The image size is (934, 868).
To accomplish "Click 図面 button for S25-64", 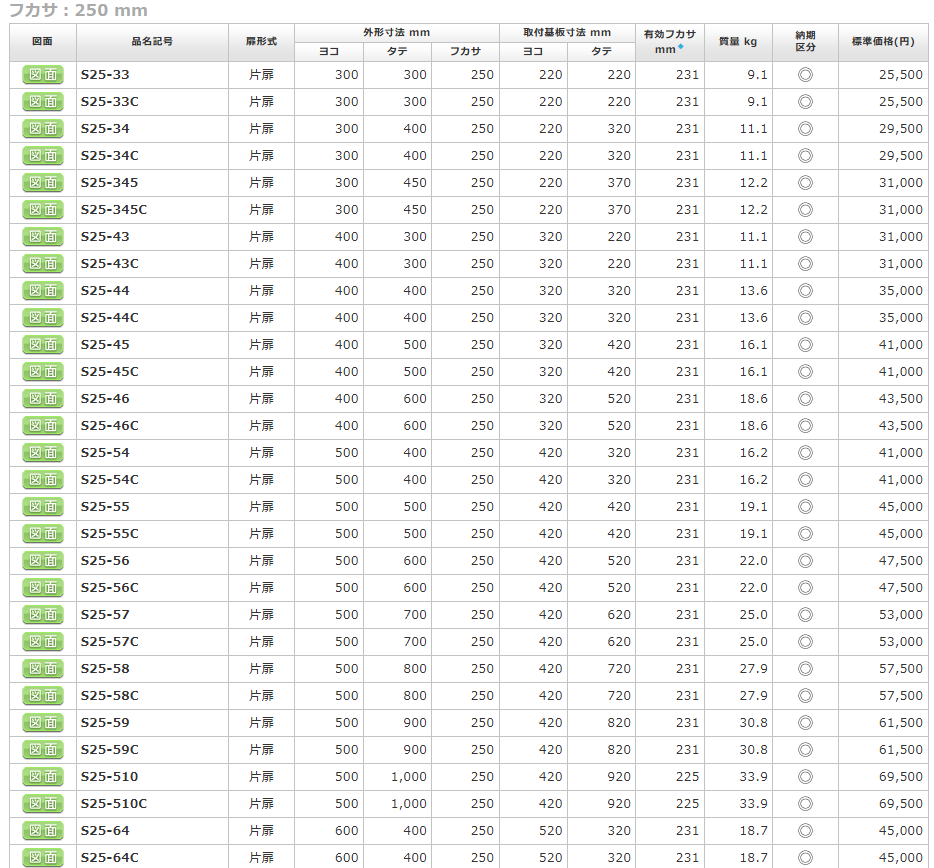I will click(x=43, y=831).
